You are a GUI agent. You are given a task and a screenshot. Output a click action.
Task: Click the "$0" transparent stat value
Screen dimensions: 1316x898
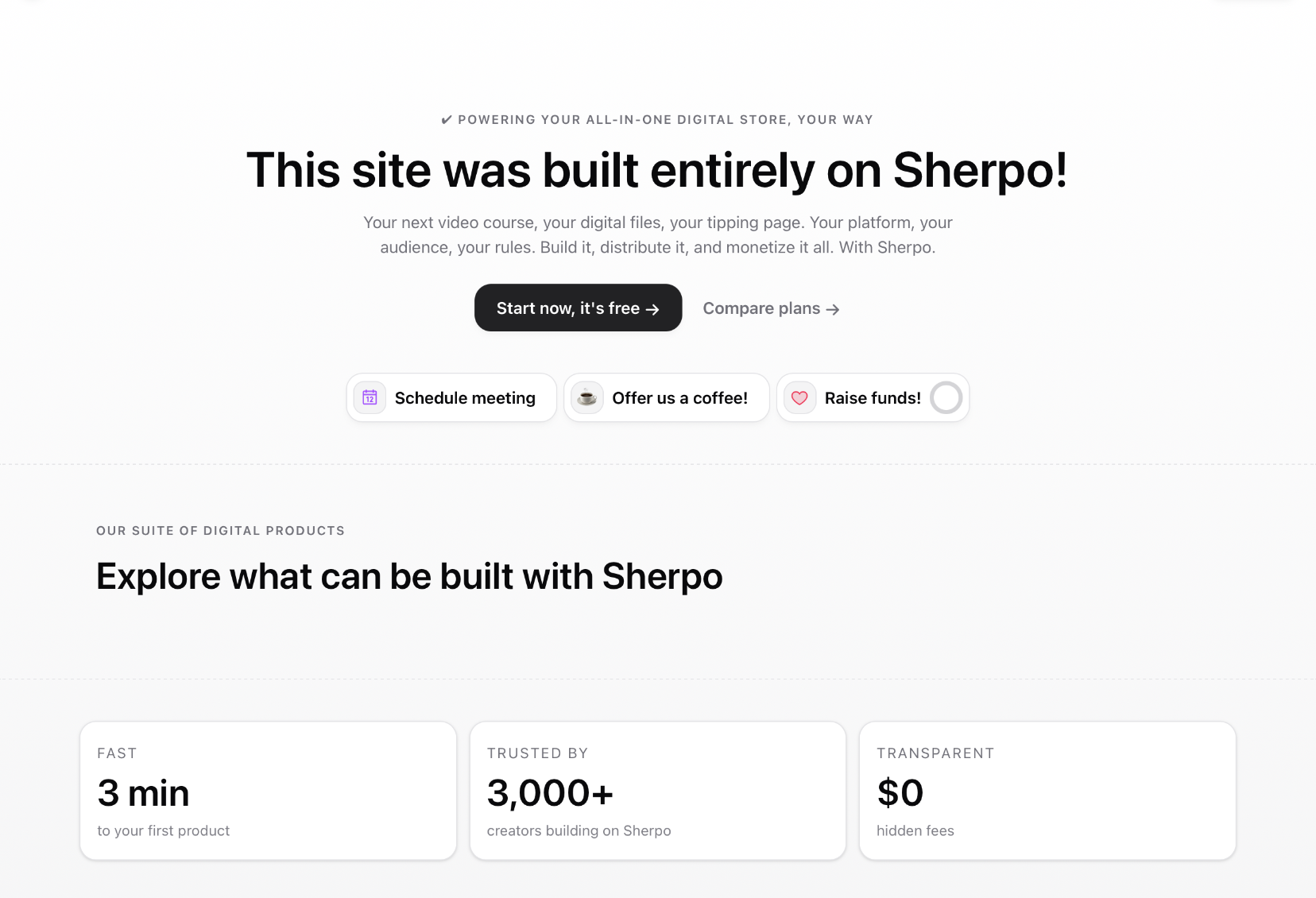coord(900,793)
